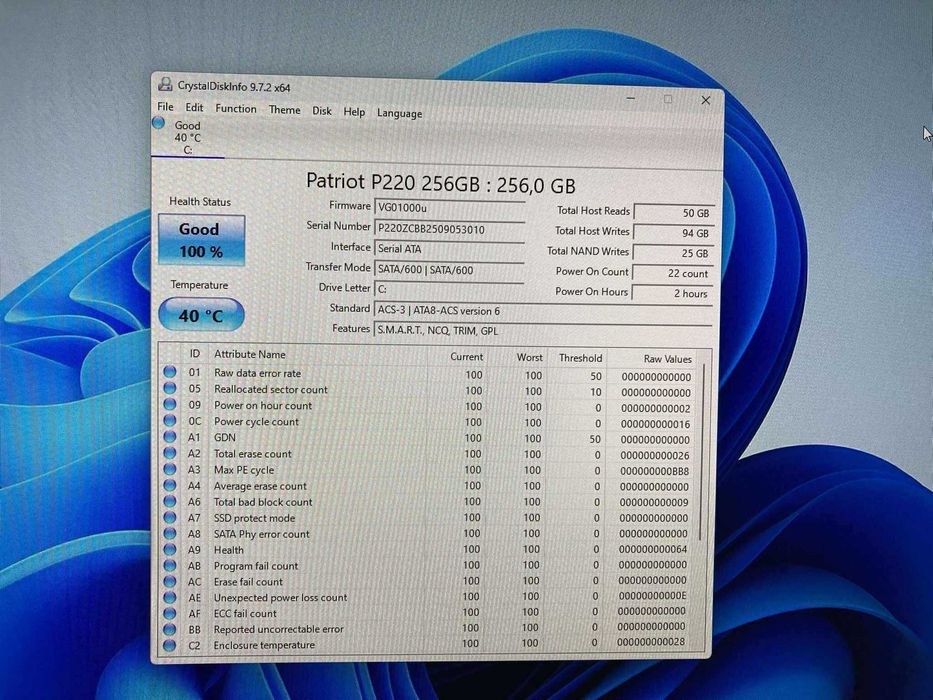Click the status icon for Unexpected power loss count

(170, 597)
